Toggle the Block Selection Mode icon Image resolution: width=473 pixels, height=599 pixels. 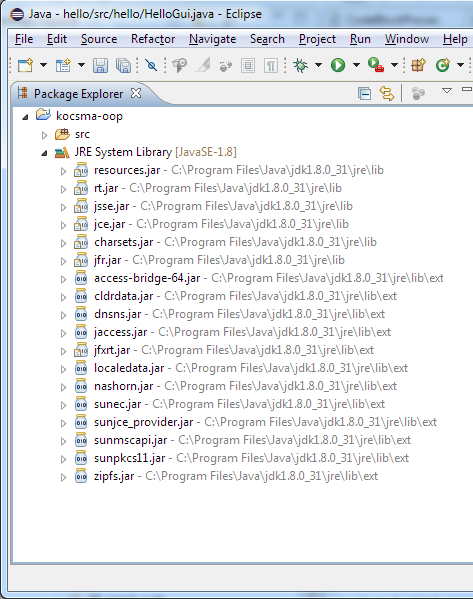pos(248,66)
